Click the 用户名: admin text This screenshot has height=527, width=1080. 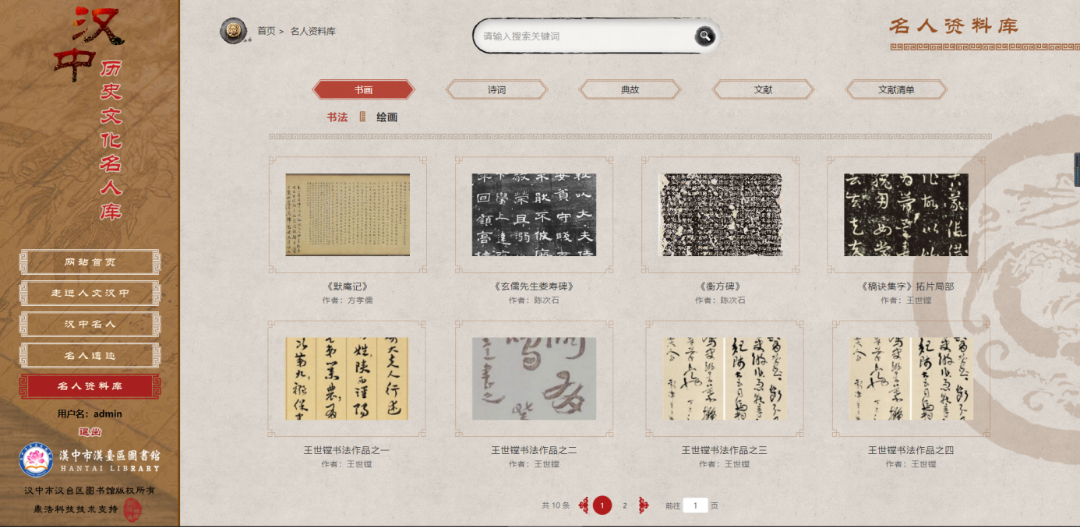coord(90,414)
